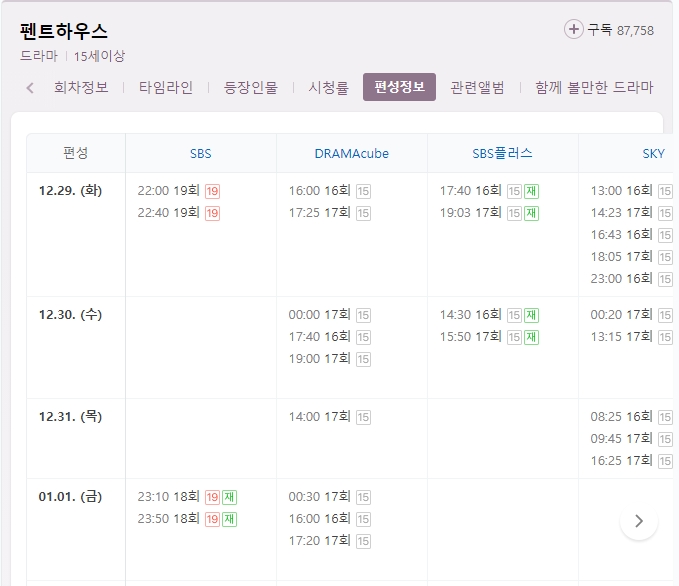Click the 재 rerun badge beside 23:50

230,519
